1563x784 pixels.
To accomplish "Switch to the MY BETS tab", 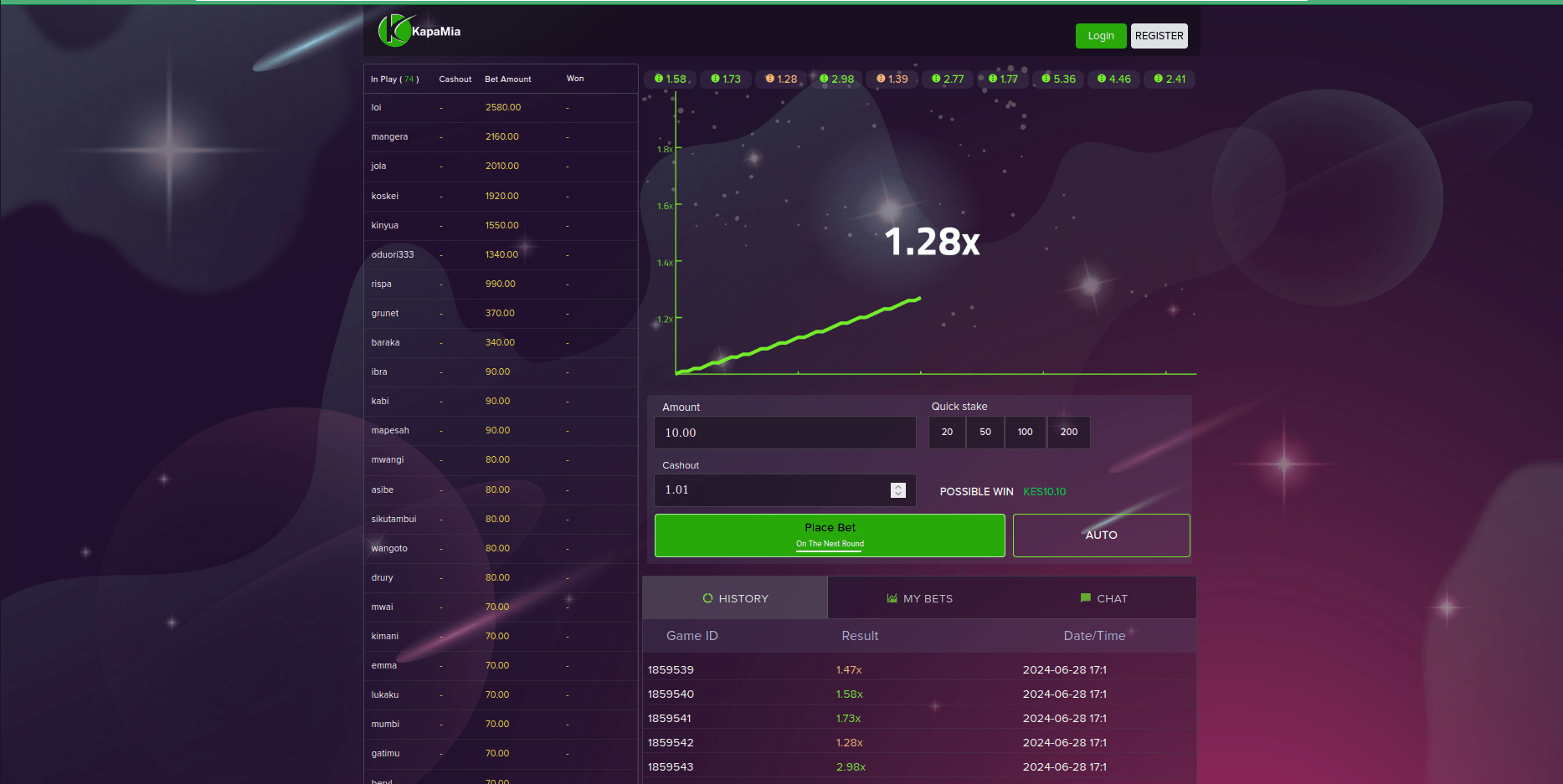I will pyautogui.click(x=919, y=598).
